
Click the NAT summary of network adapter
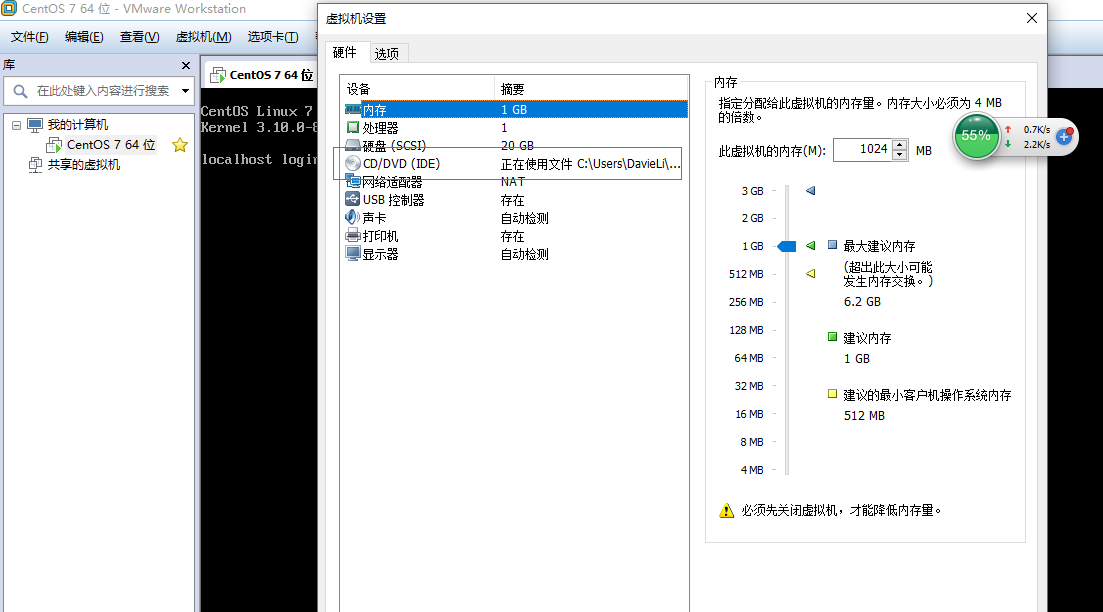tap(513, 181)
